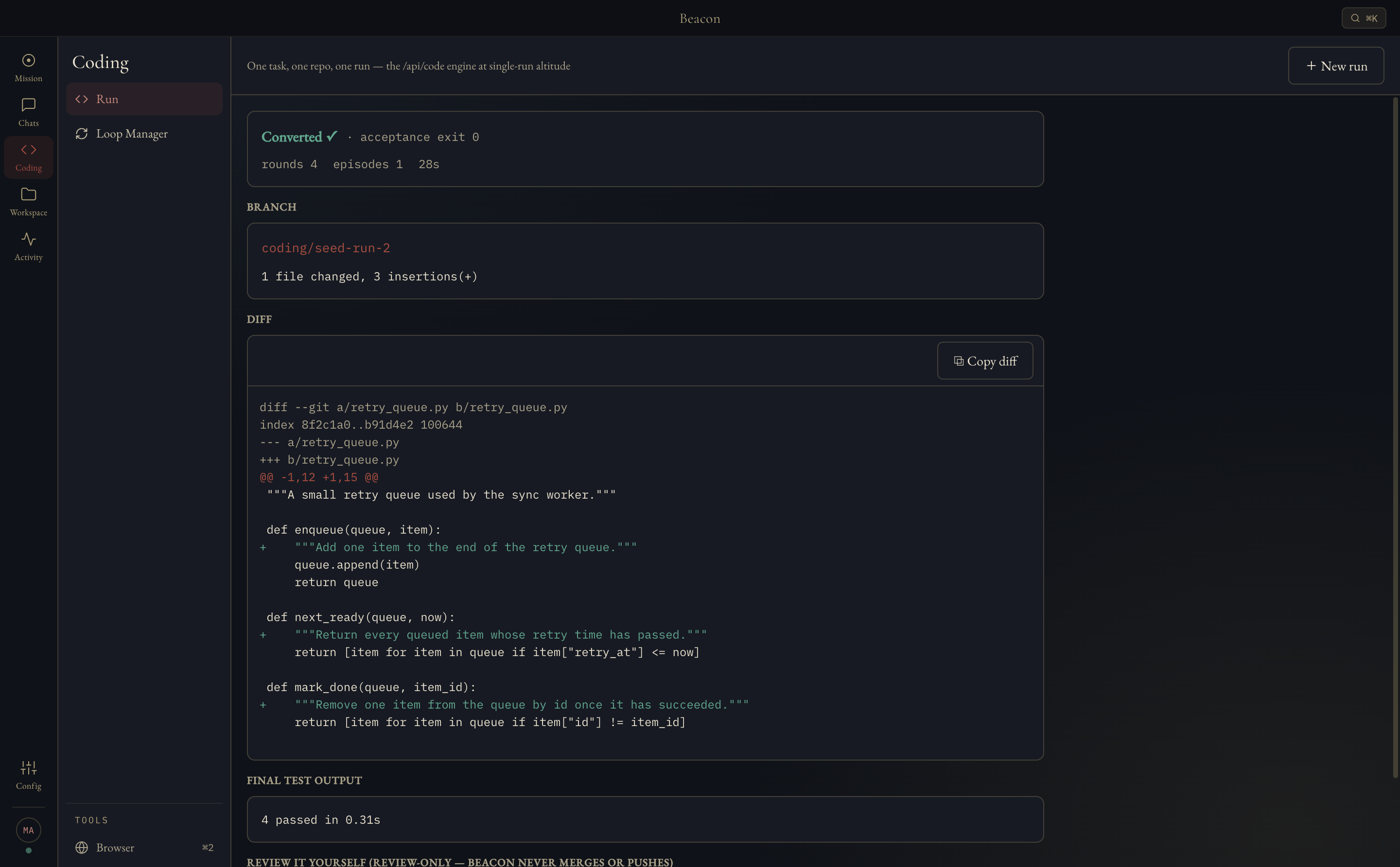Click the added next_ready docstring line
The height and width of the screenshot is (867, 1400).
click(x=483, y=635)
